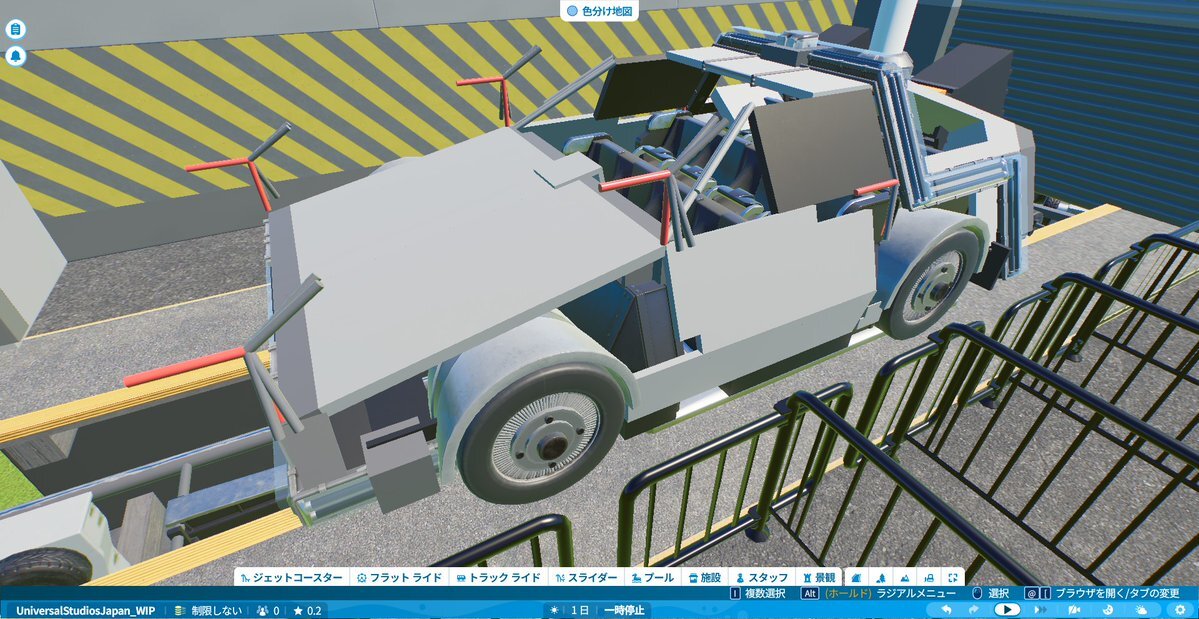Click the 選択 mouse hint
This screenshot has width=1199, height=619.
989,593
